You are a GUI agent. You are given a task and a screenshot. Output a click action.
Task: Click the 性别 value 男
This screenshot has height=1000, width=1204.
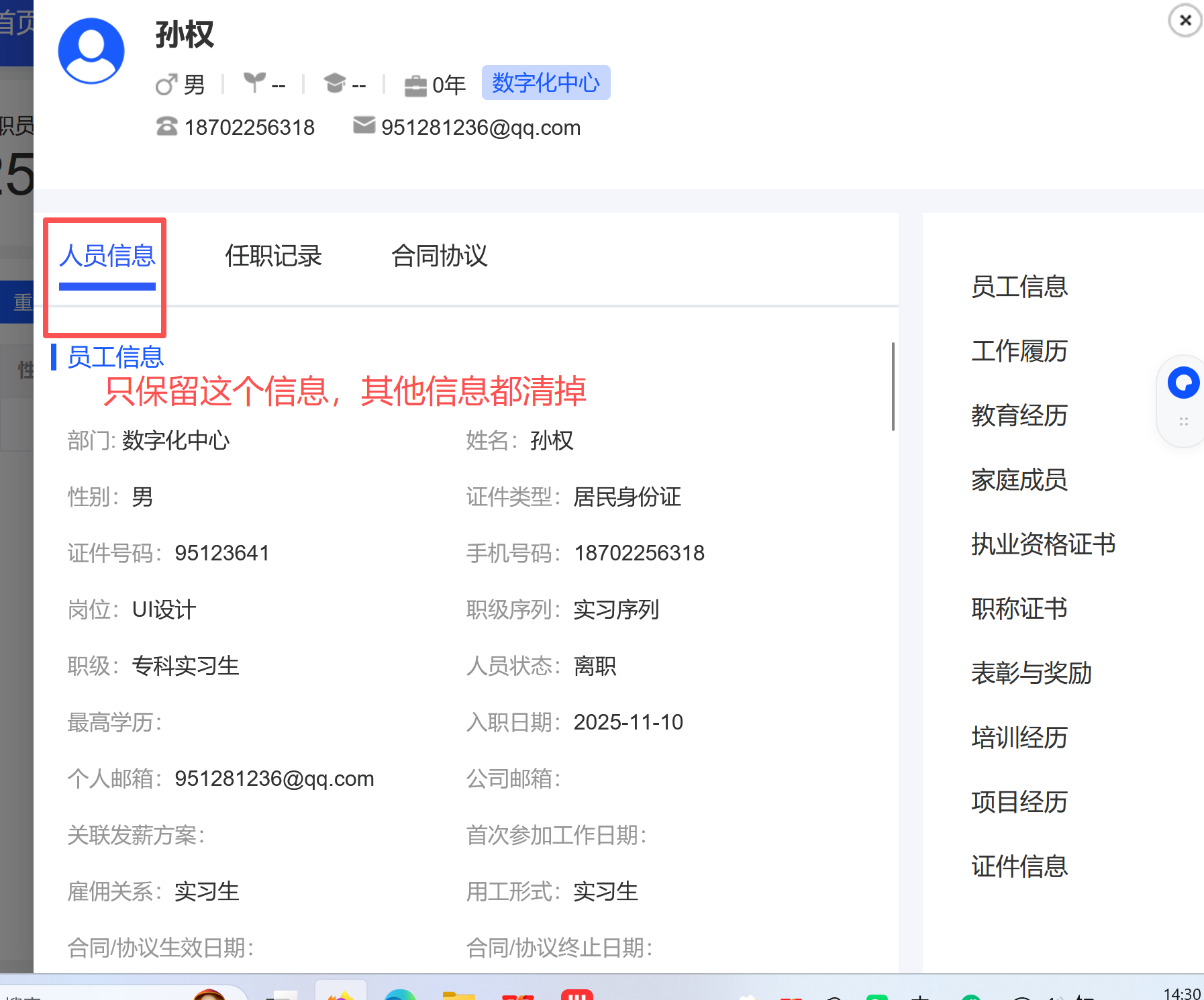(142, 497)
